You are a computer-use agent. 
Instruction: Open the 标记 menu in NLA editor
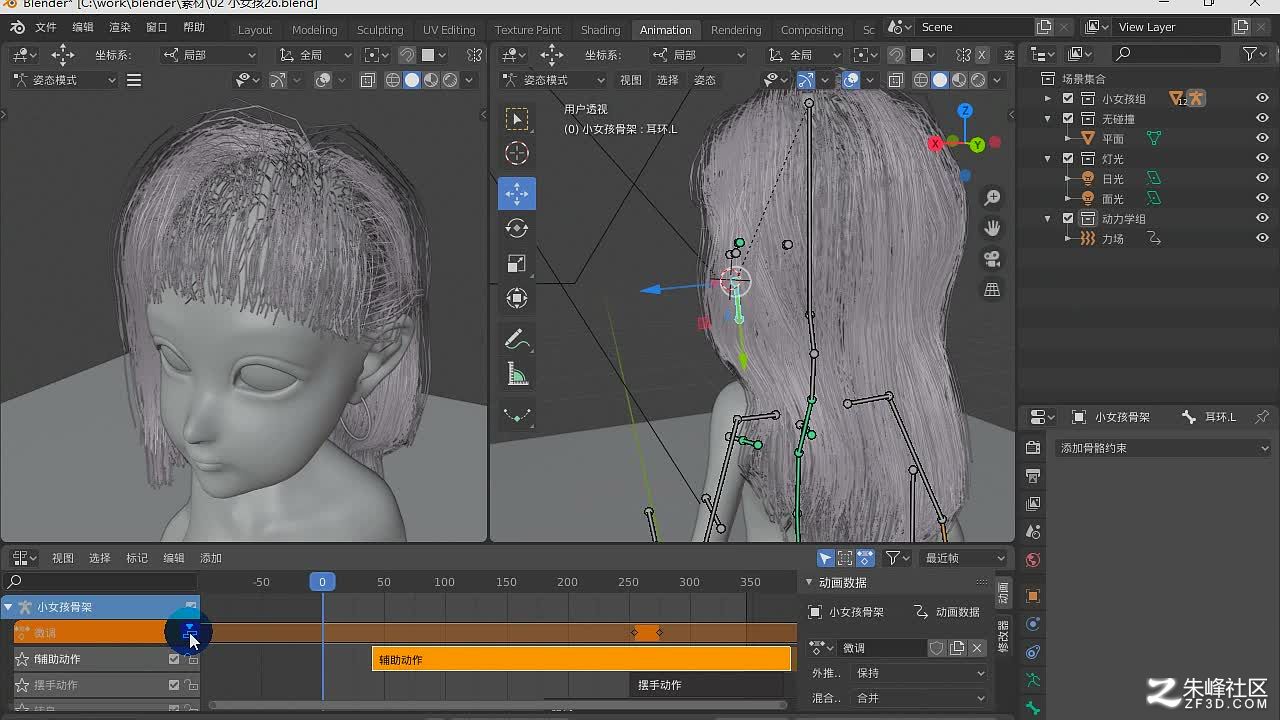[x=137, y=558]
